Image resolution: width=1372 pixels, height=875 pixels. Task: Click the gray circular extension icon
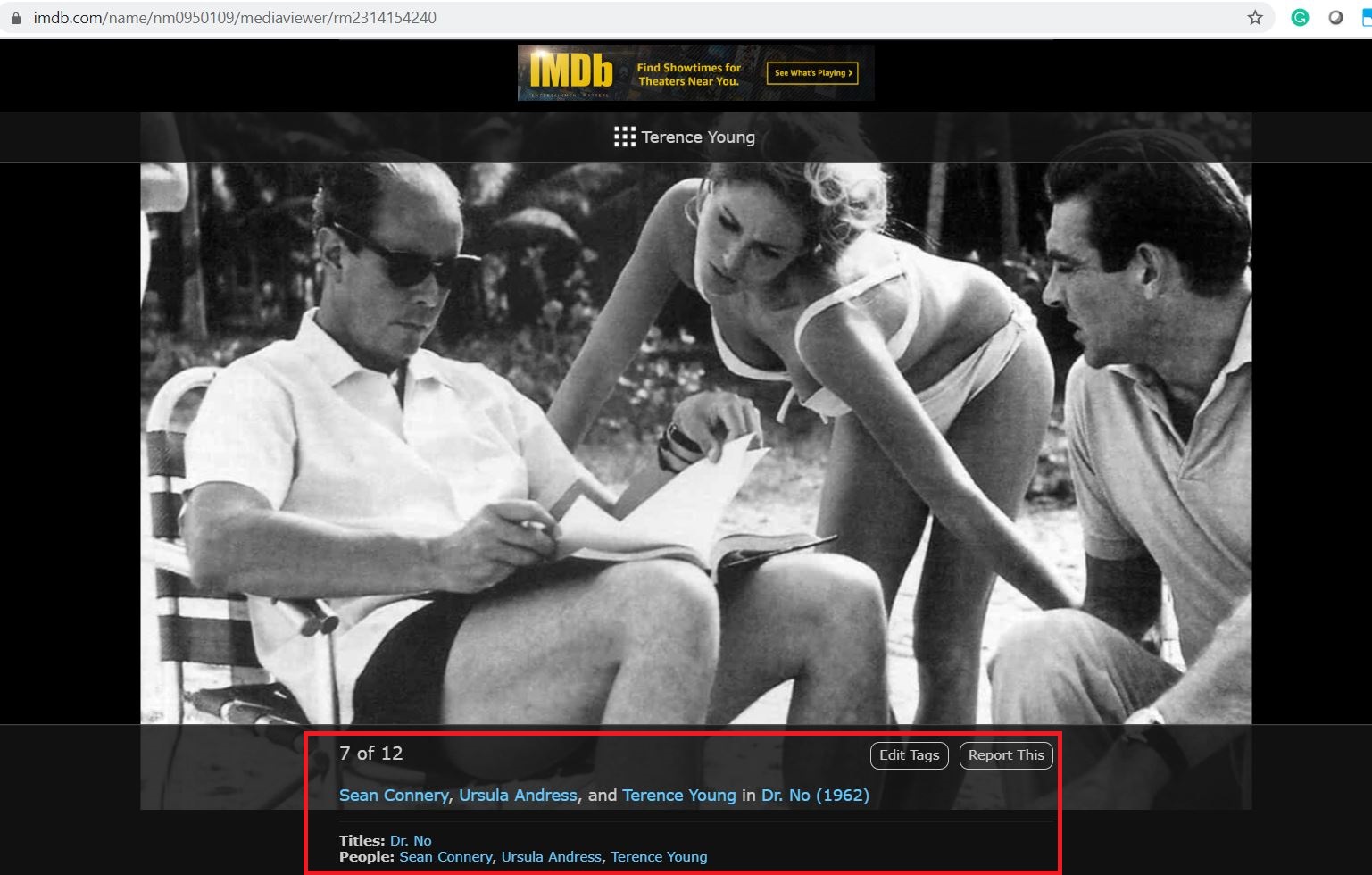[x=1335, y=18]
